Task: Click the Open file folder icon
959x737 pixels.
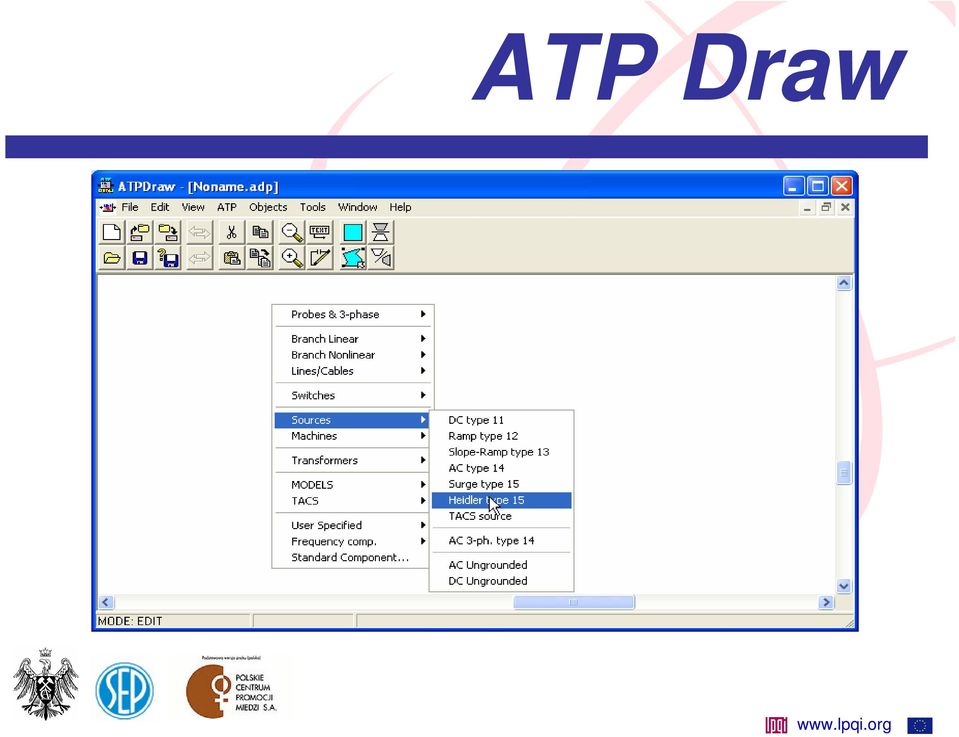Action: pyautogui.click(x=112, y=258)
